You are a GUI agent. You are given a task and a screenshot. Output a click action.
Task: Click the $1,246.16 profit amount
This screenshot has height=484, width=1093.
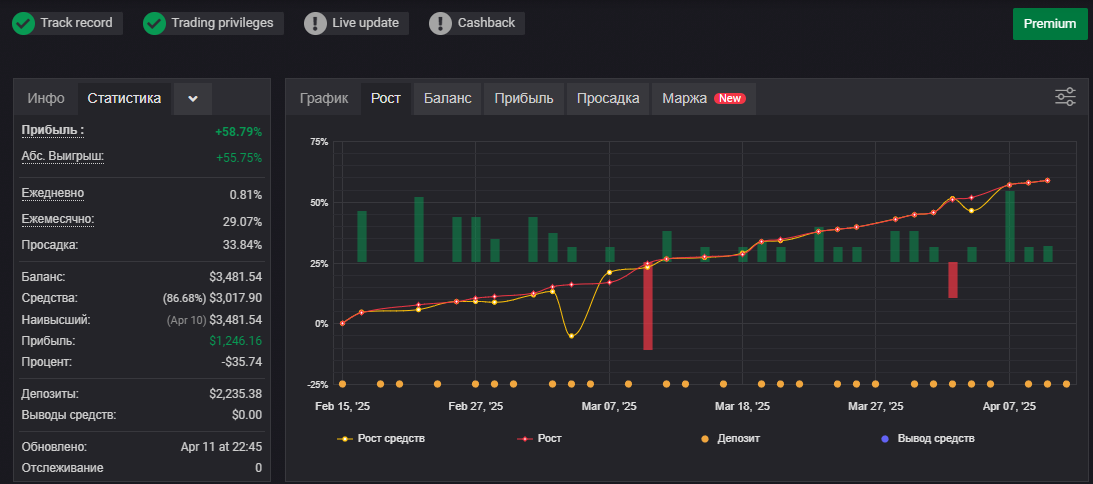pyautogui.click(x=236, y=341)
